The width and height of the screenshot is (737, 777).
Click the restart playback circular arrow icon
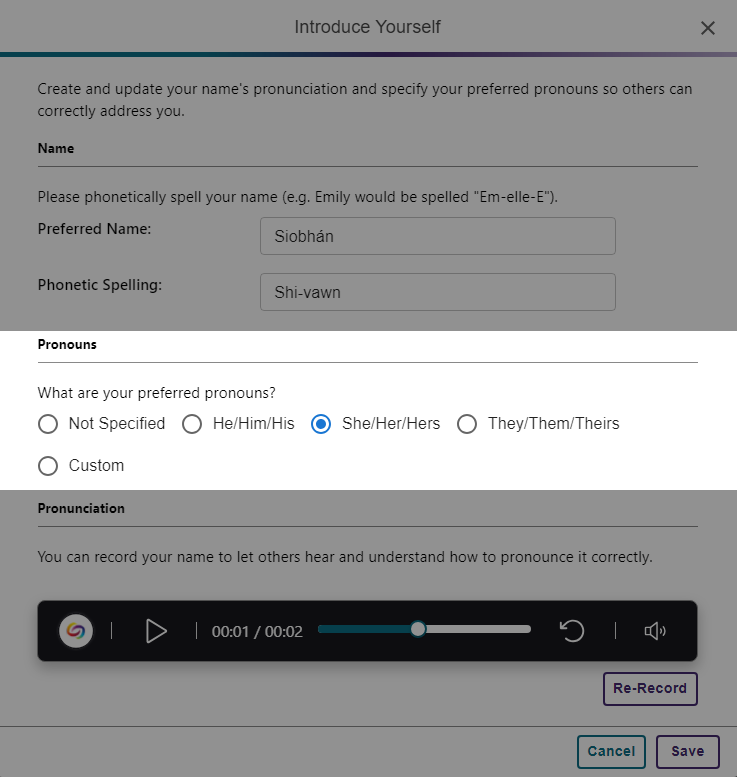pyautogui.click(x=572, y=631)
